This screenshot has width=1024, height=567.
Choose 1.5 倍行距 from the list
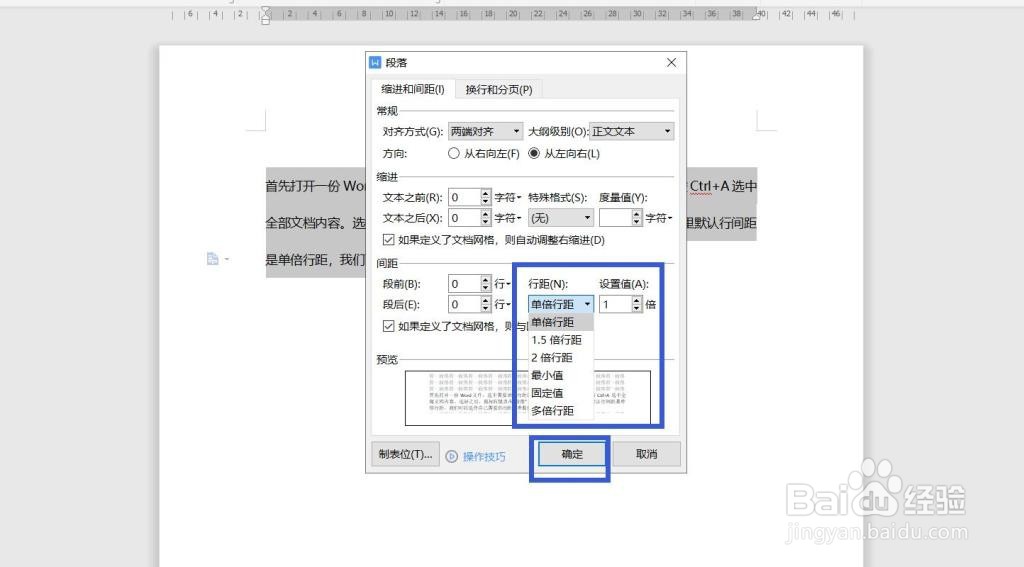(561, 340)
